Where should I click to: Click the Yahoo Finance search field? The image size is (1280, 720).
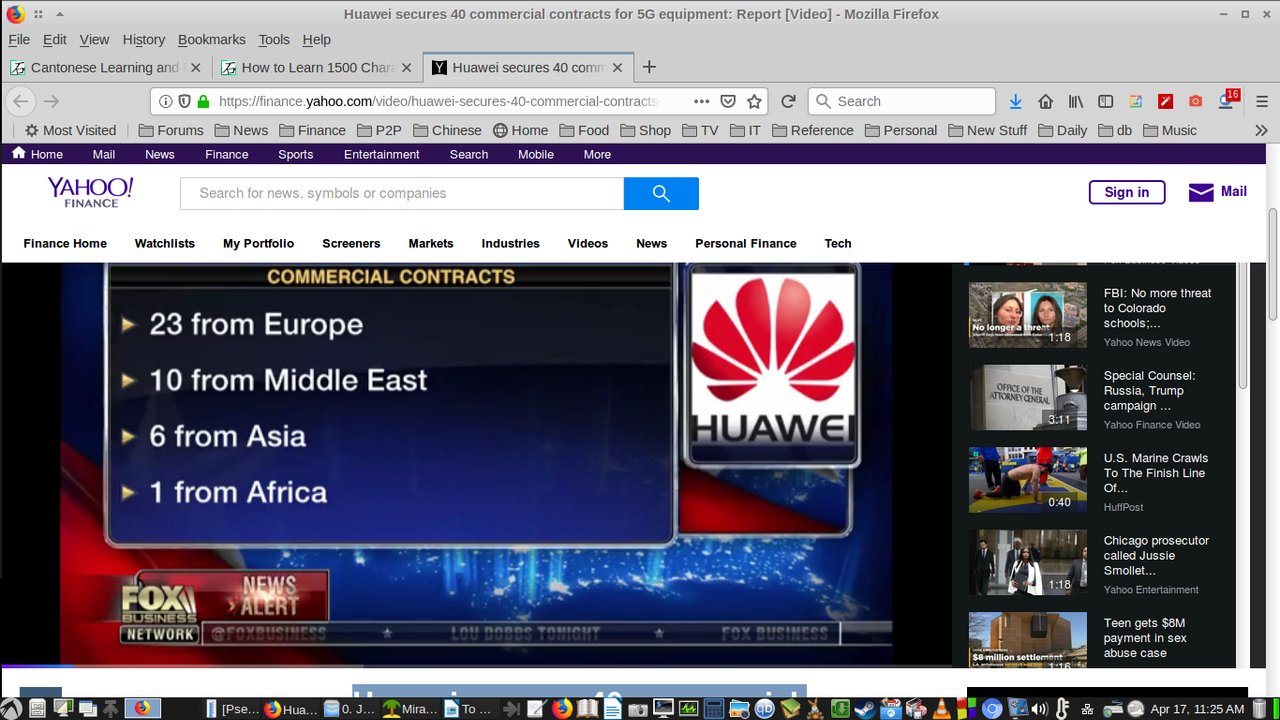(401, 193)
